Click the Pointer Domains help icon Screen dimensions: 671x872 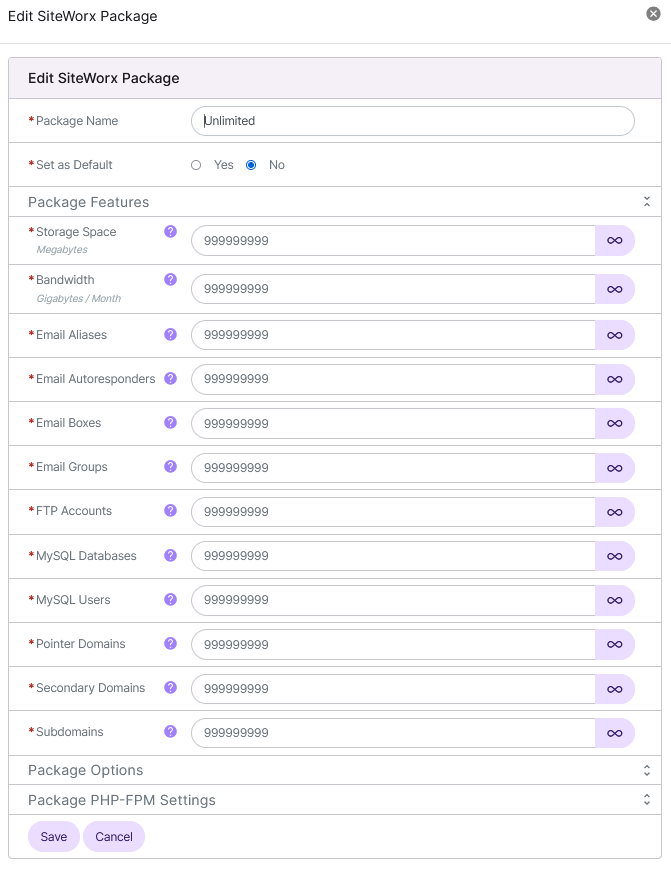tap(170, 643)
